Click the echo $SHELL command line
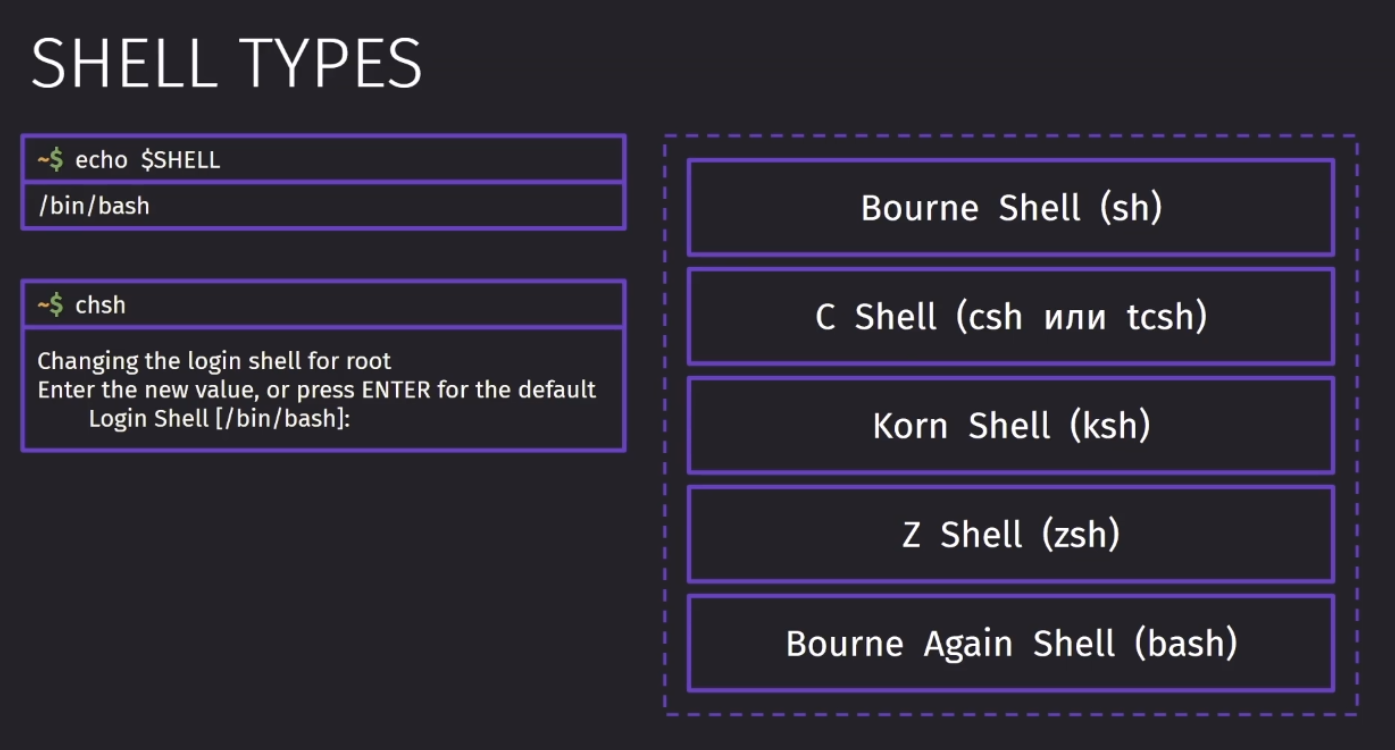This screenshot has width=1395, height=750. click(323, 159)
